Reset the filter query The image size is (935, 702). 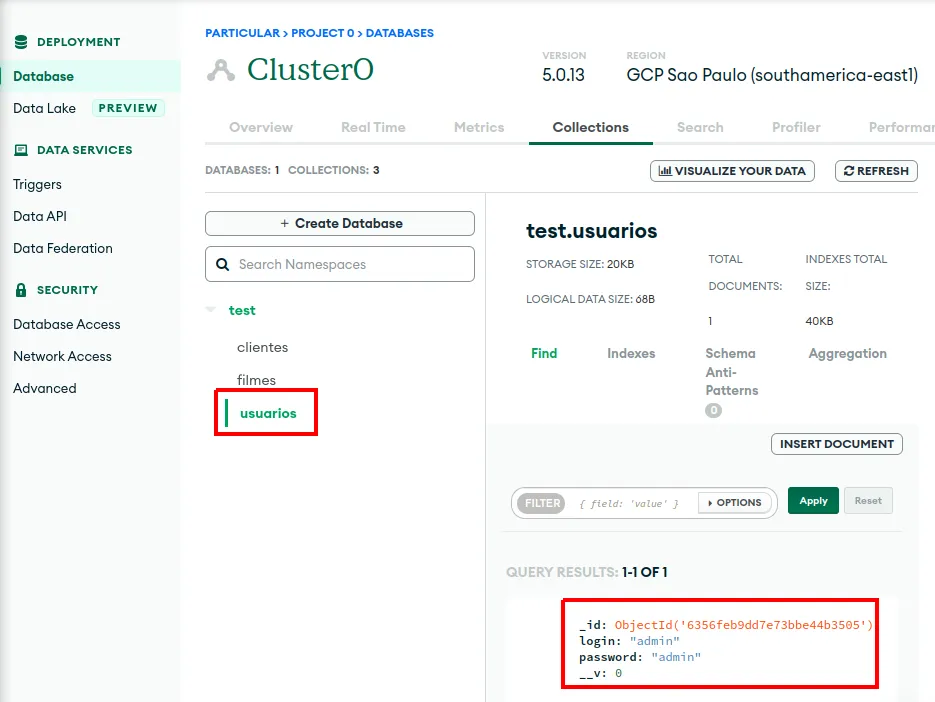coord(868,500)
